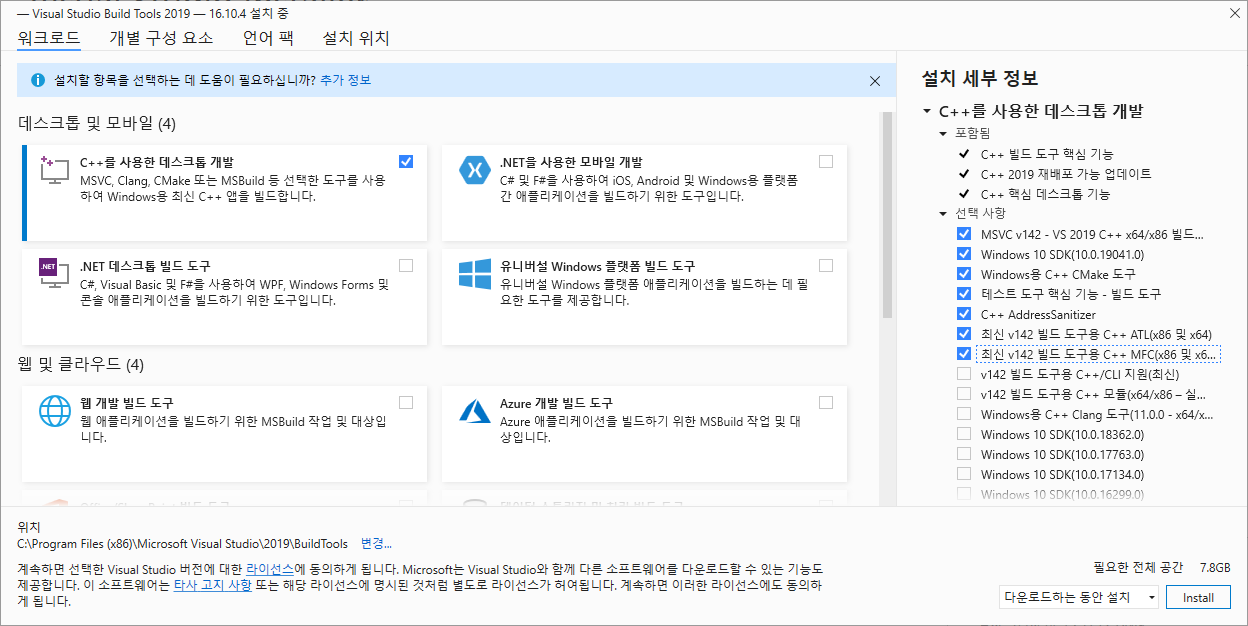Click the C++ 2019 재배포 가능 업데이트 item
The height and width of the screenshot is (626, 1248).
point(1066,174)
